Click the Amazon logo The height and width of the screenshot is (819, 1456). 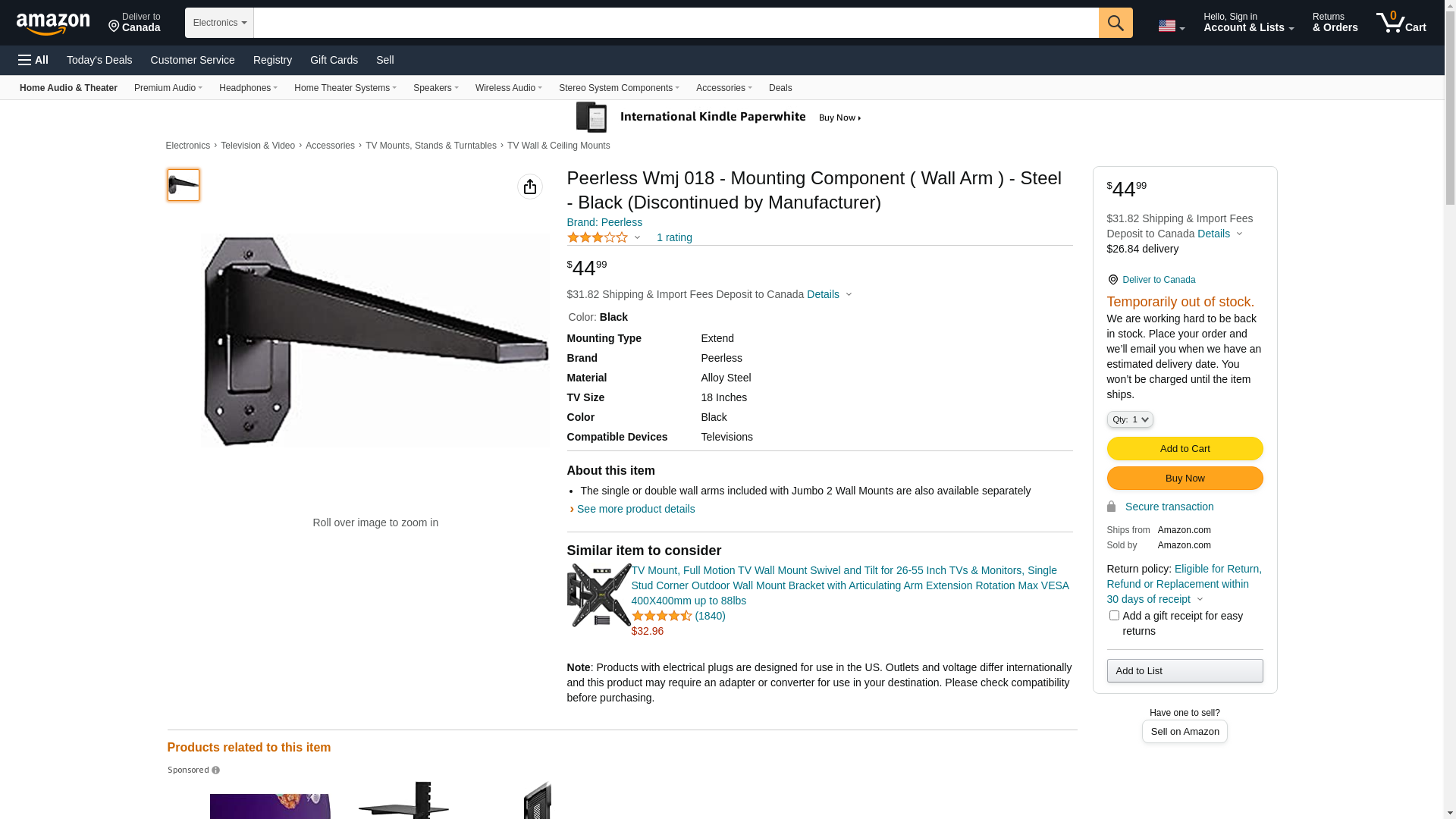click(x=53, y=24)
